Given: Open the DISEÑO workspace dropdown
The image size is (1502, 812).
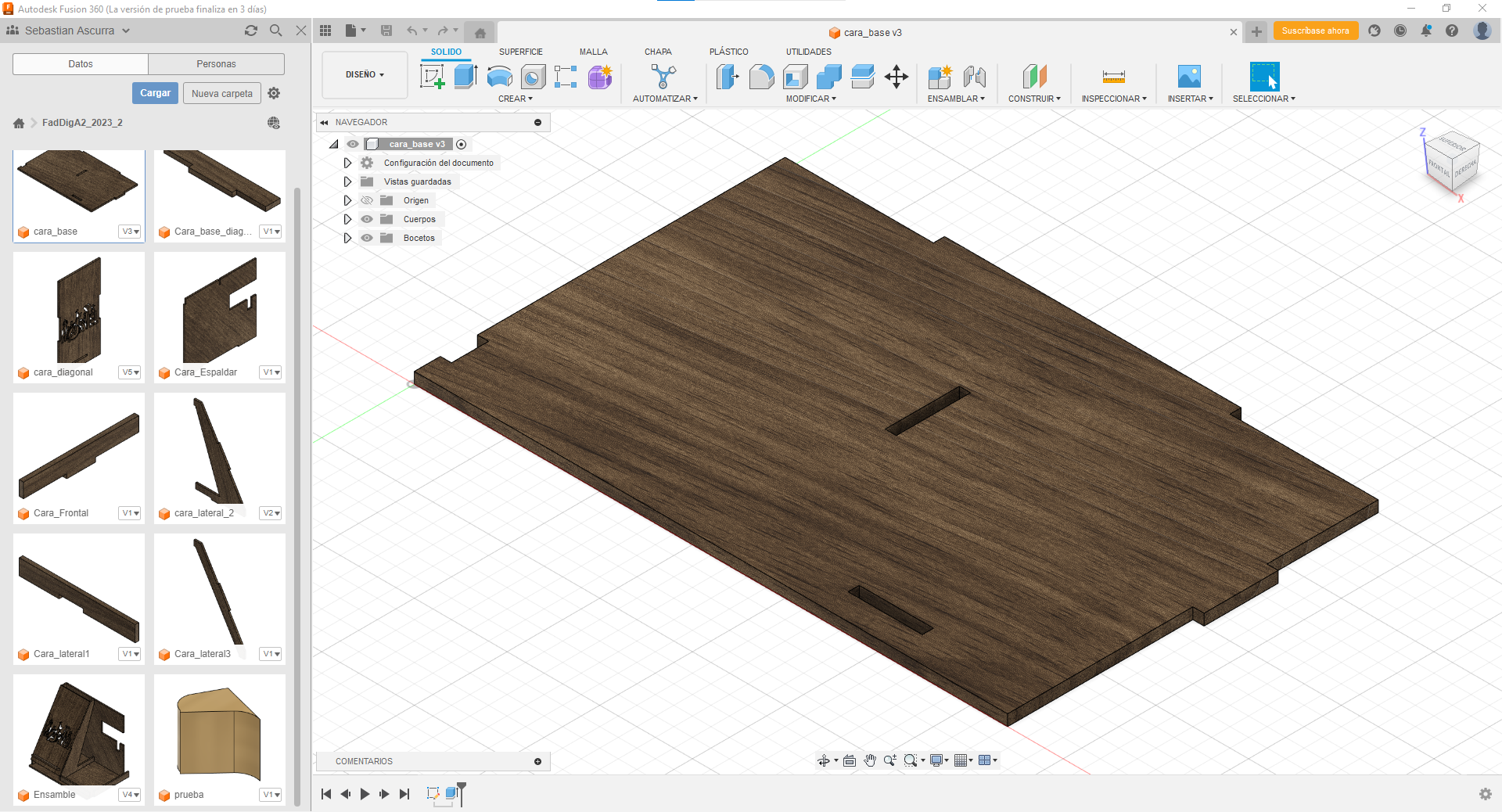Looking at the screenshot, I should click(x=365, y=75).
